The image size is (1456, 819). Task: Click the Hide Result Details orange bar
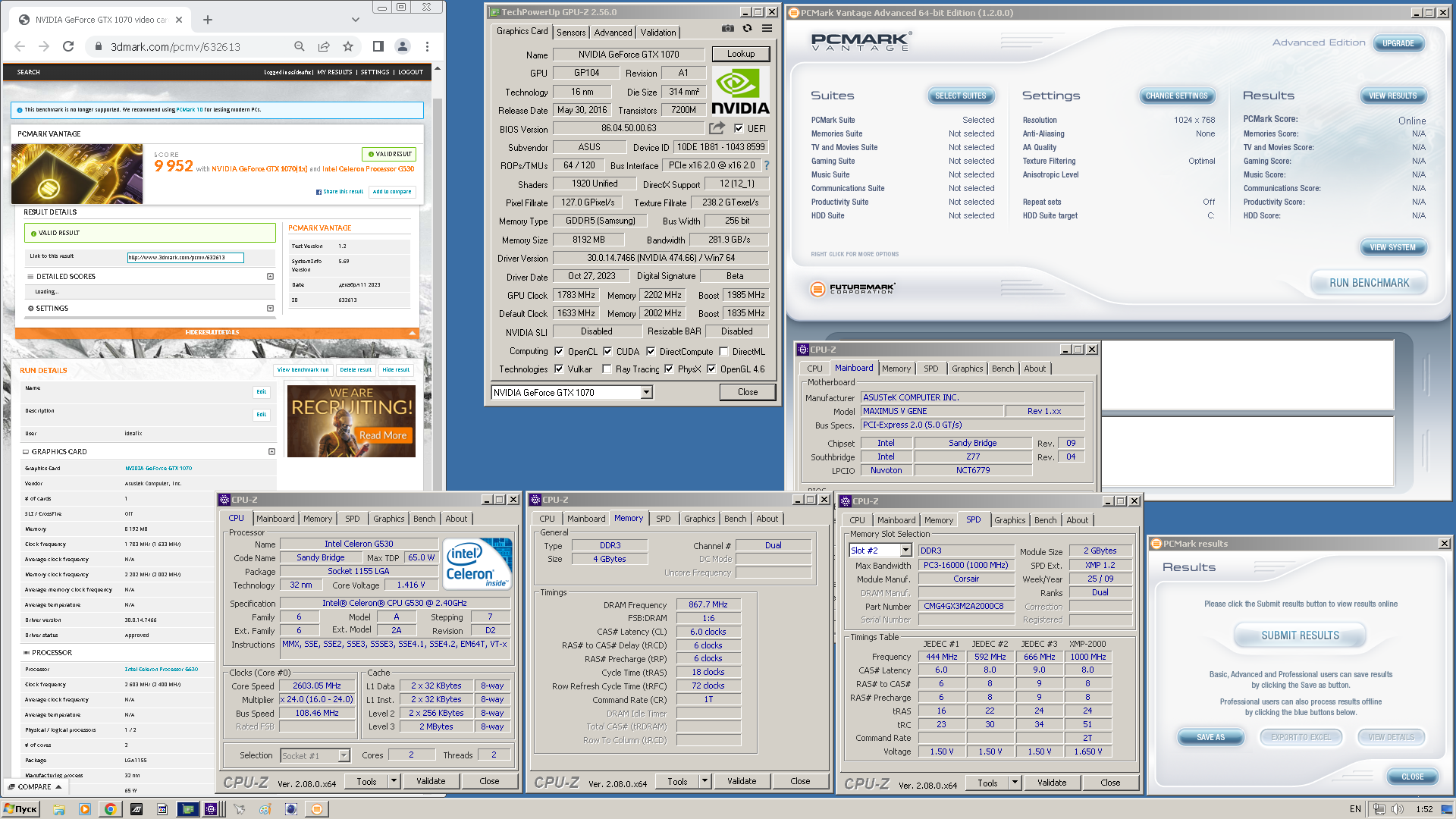[217, 332]
